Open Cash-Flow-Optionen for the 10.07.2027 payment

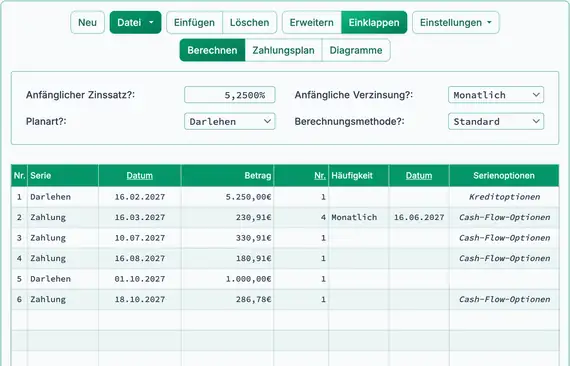504,238
